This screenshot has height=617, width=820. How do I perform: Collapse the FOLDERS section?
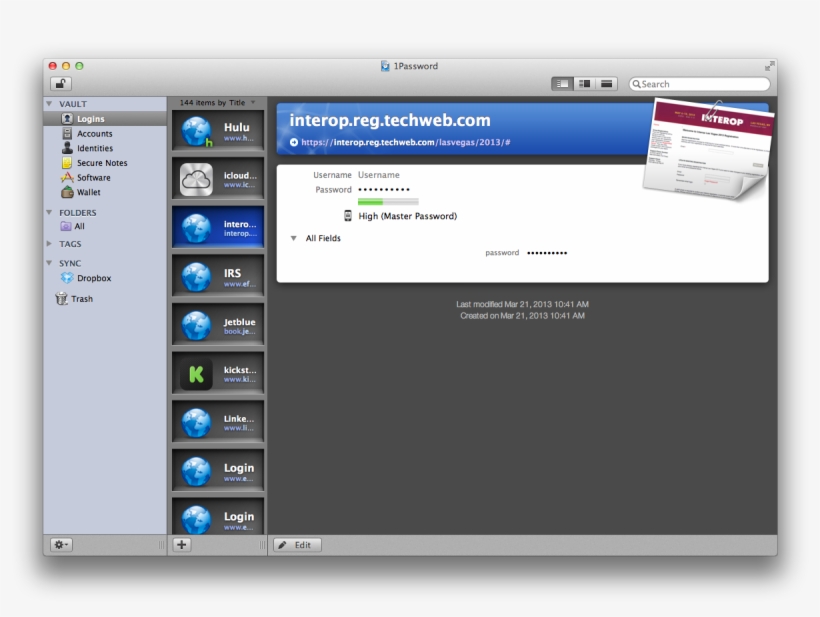click(49, 212)
